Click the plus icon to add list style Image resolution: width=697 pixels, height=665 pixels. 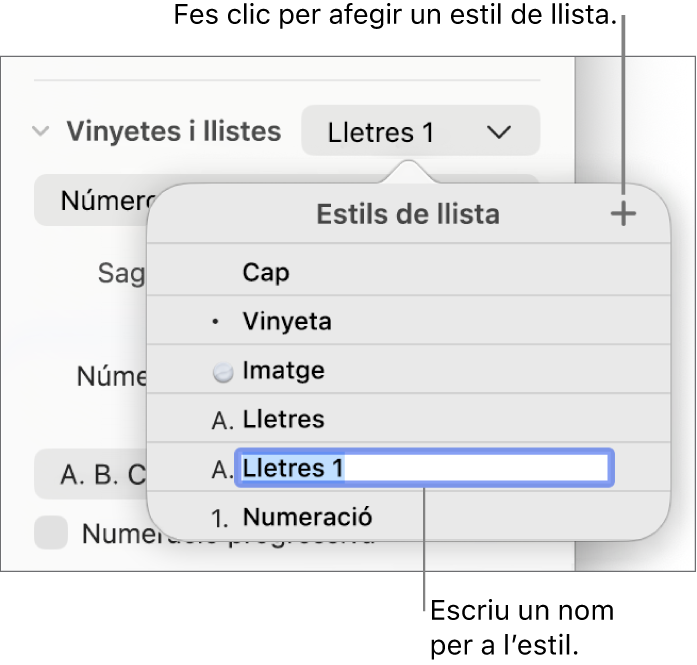[623, 214]
